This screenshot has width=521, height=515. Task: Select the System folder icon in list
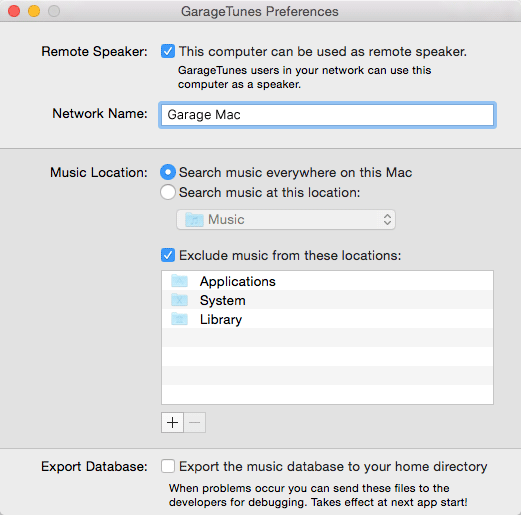click(x=179, y=300)
